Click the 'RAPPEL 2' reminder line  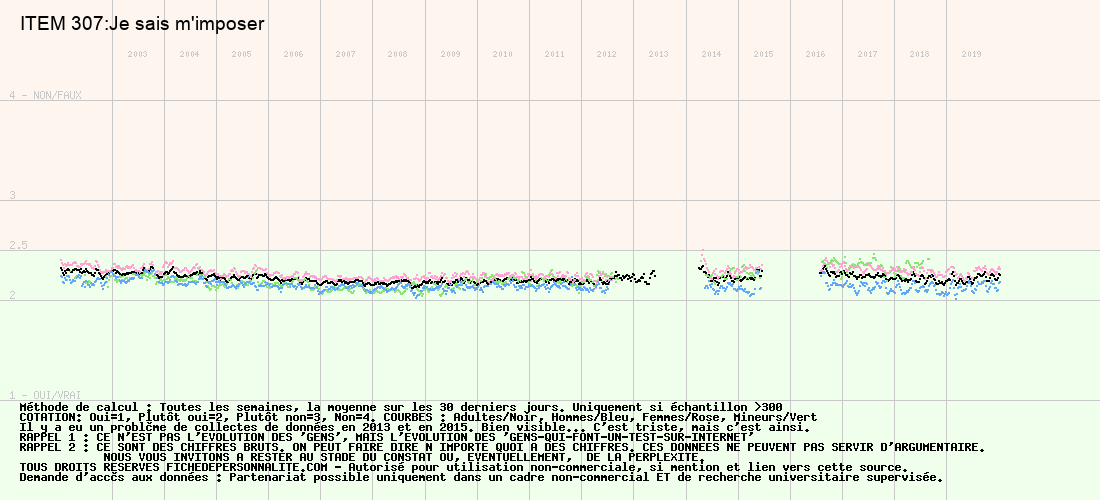pos(502,447)
